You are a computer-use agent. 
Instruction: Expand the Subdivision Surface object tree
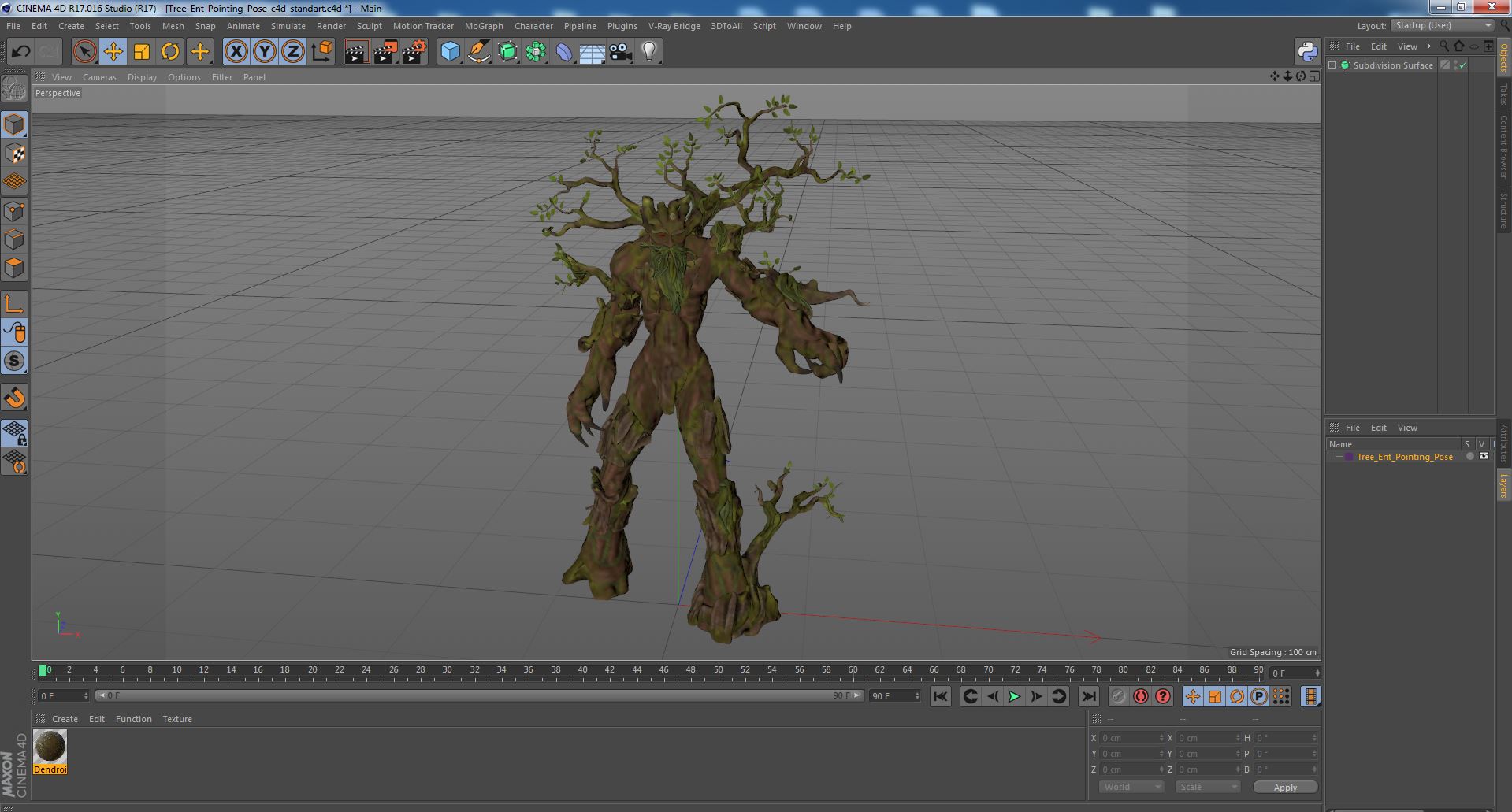tap(1332, 65)
